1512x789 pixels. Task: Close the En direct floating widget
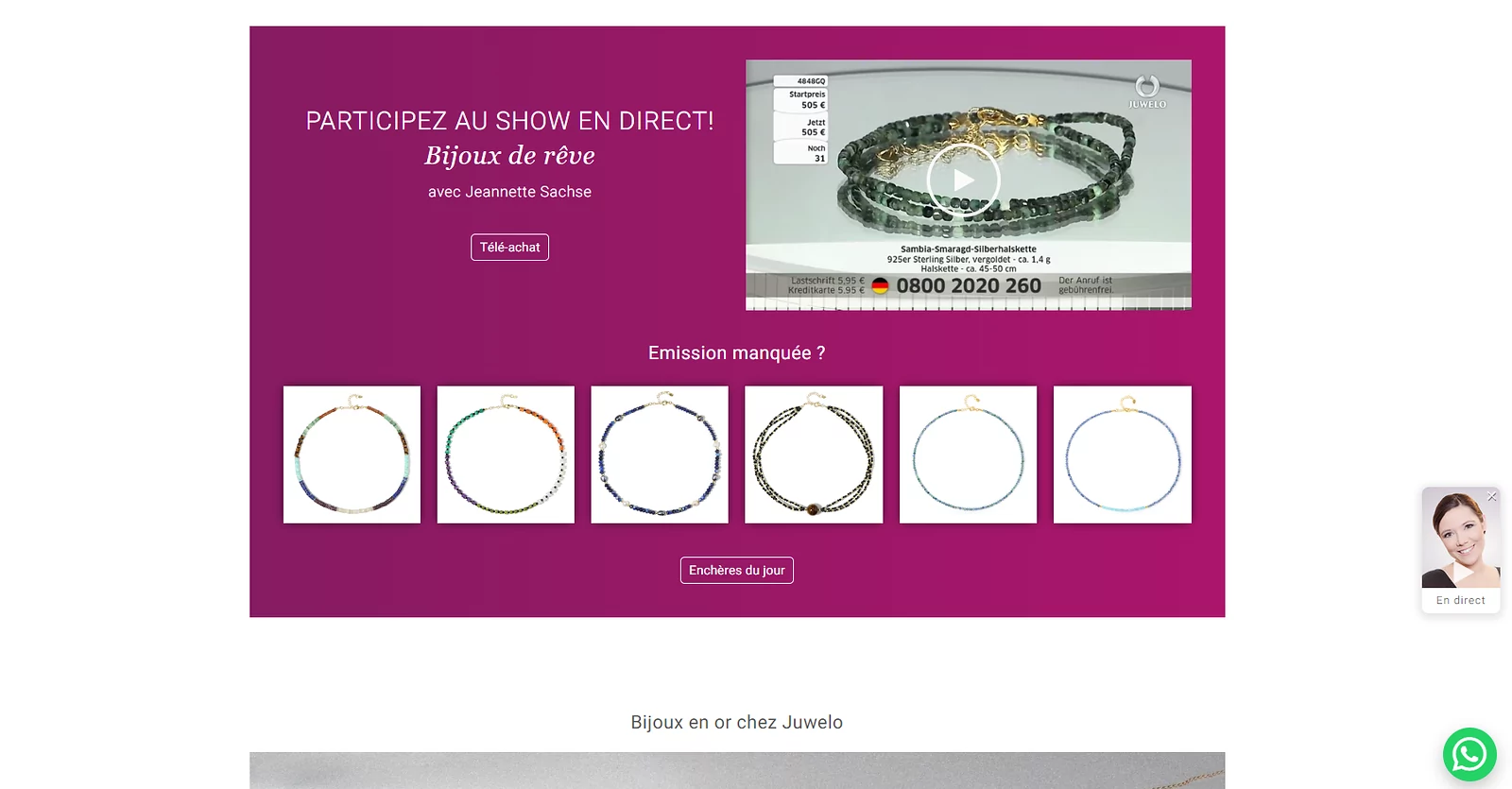[x=1491, y=496]
